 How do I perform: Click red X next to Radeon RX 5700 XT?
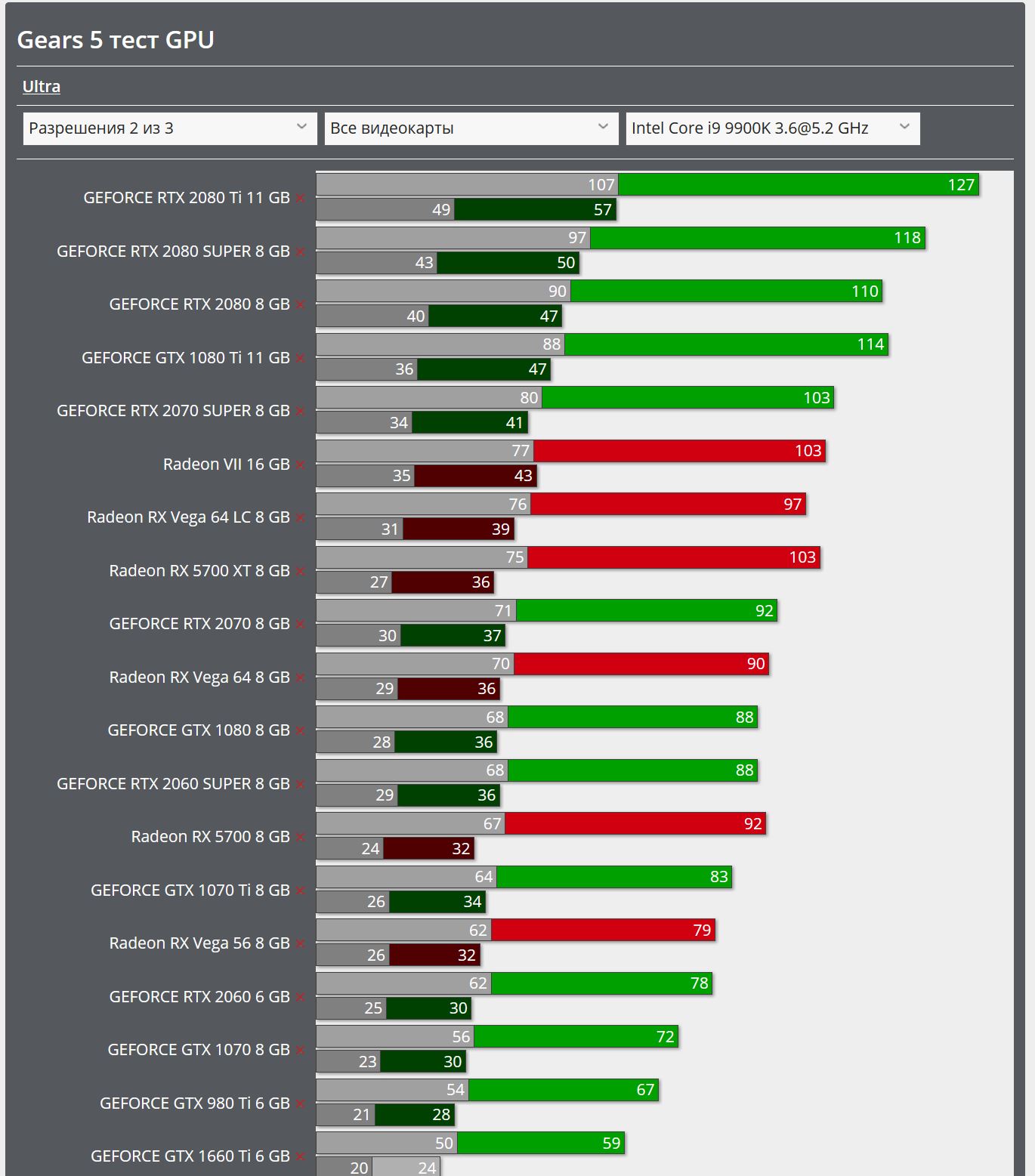pos(300,571)
